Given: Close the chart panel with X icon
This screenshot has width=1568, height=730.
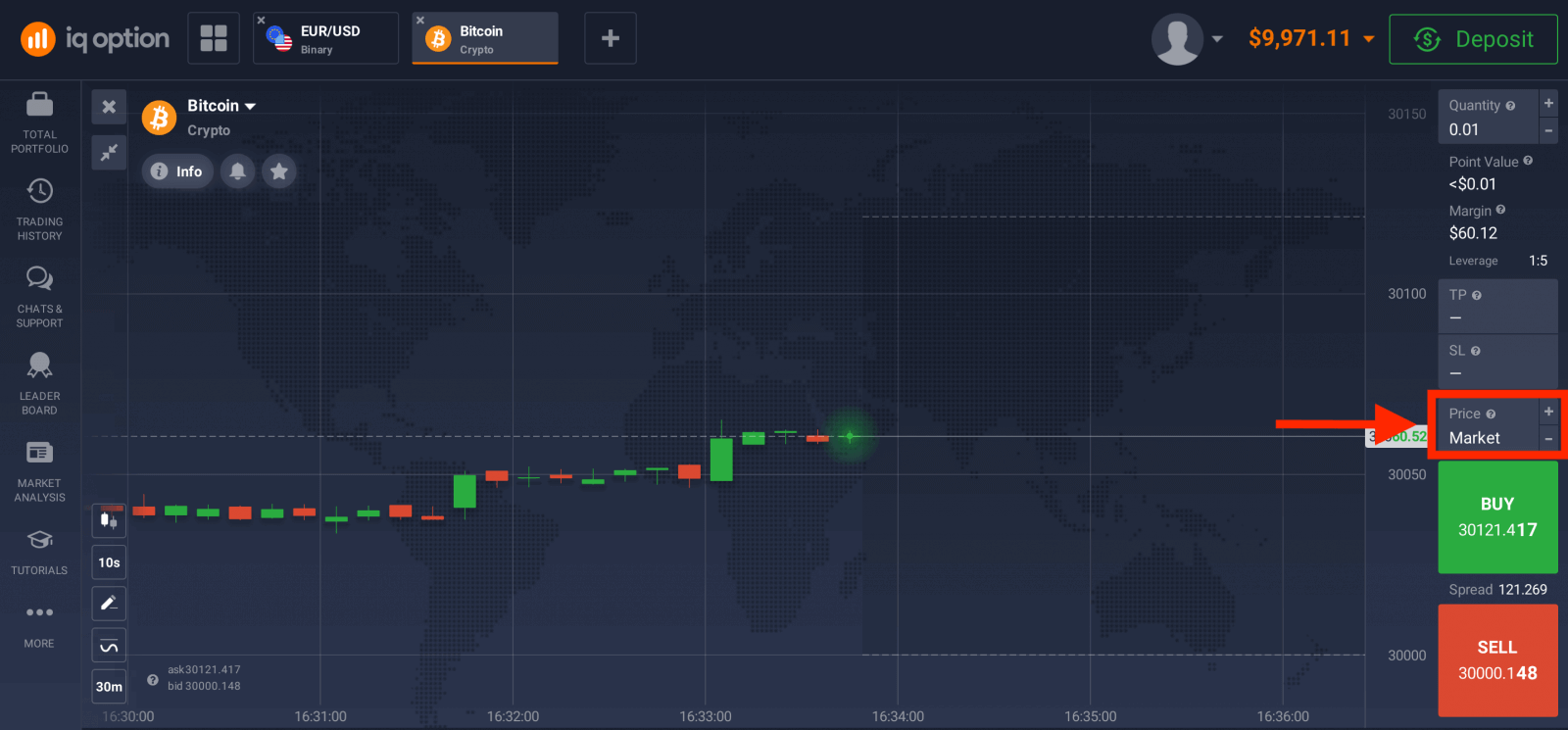Looking at the screenshot, I should (x=109, y=107).
